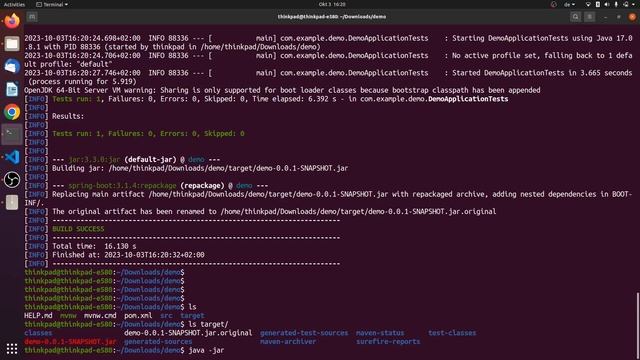Open the terminal search icon

pos(576,17)
